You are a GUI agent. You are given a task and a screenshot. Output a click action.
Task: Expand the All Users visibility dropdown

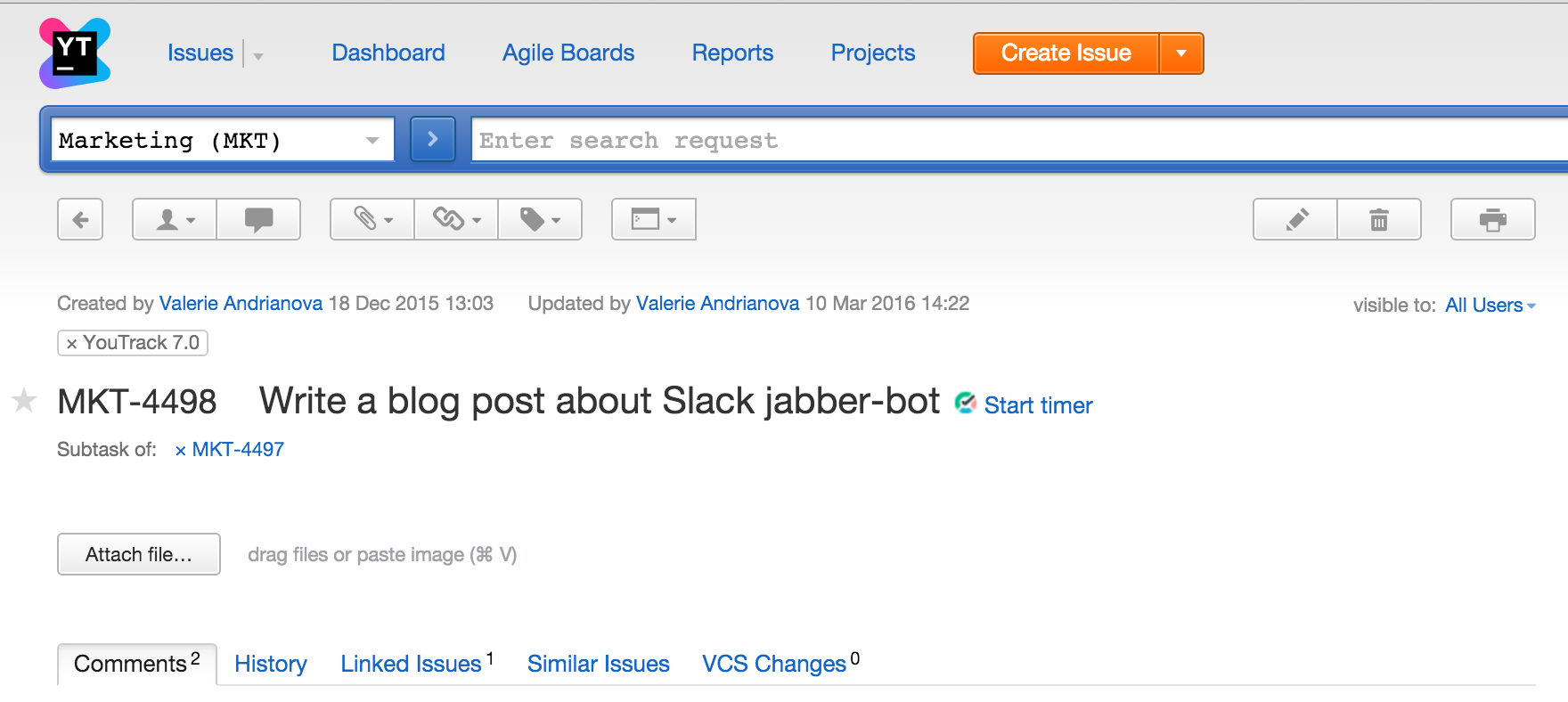(x=1490, y=306)
